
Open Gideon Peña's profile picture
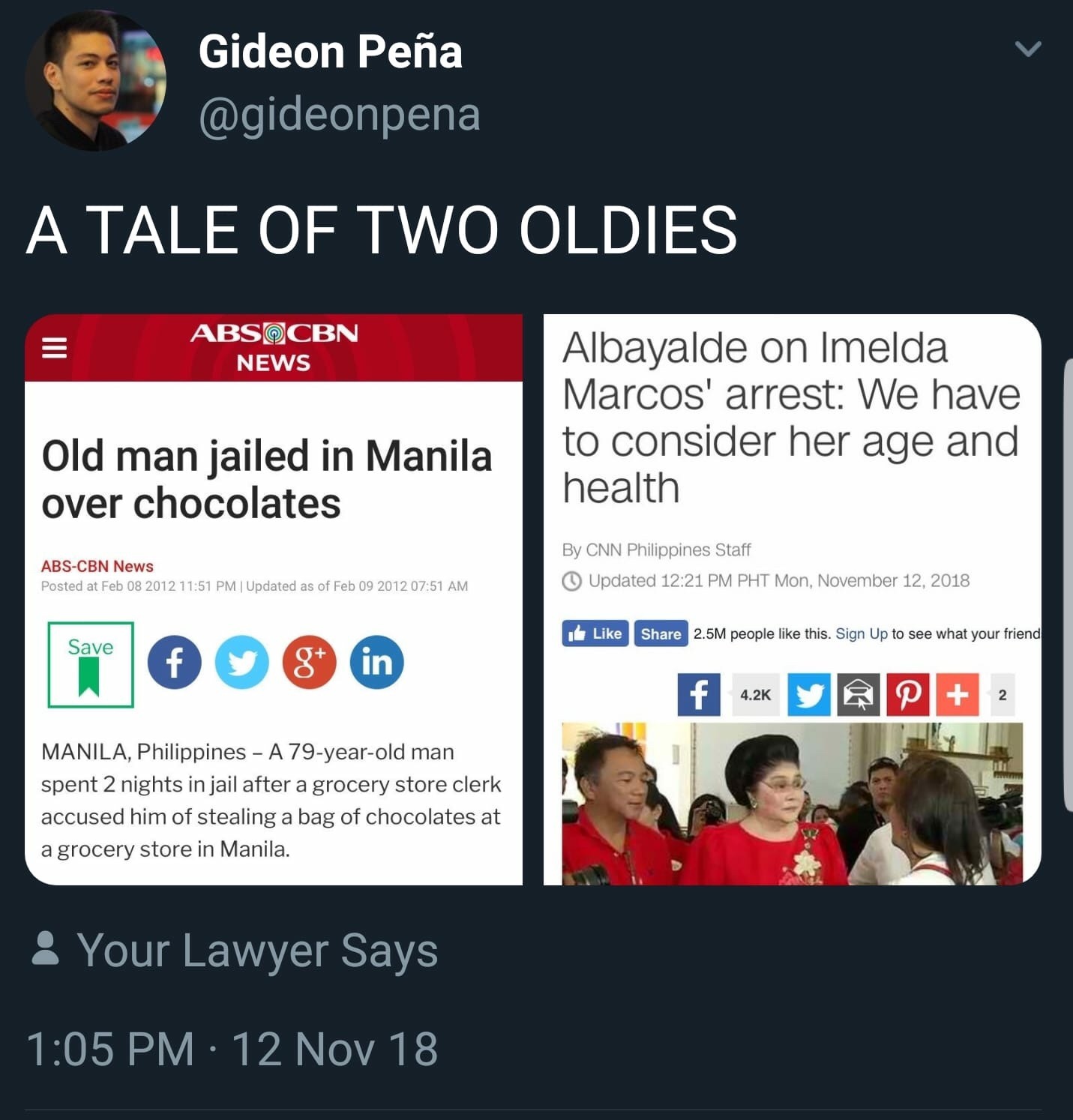95,81
